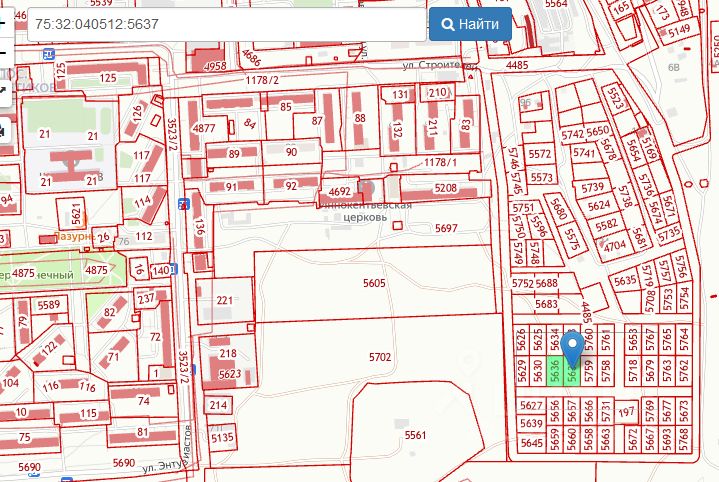Click the blue location pin marker
The height and width of the screenshot is (482, 719).
click(572, 351)
